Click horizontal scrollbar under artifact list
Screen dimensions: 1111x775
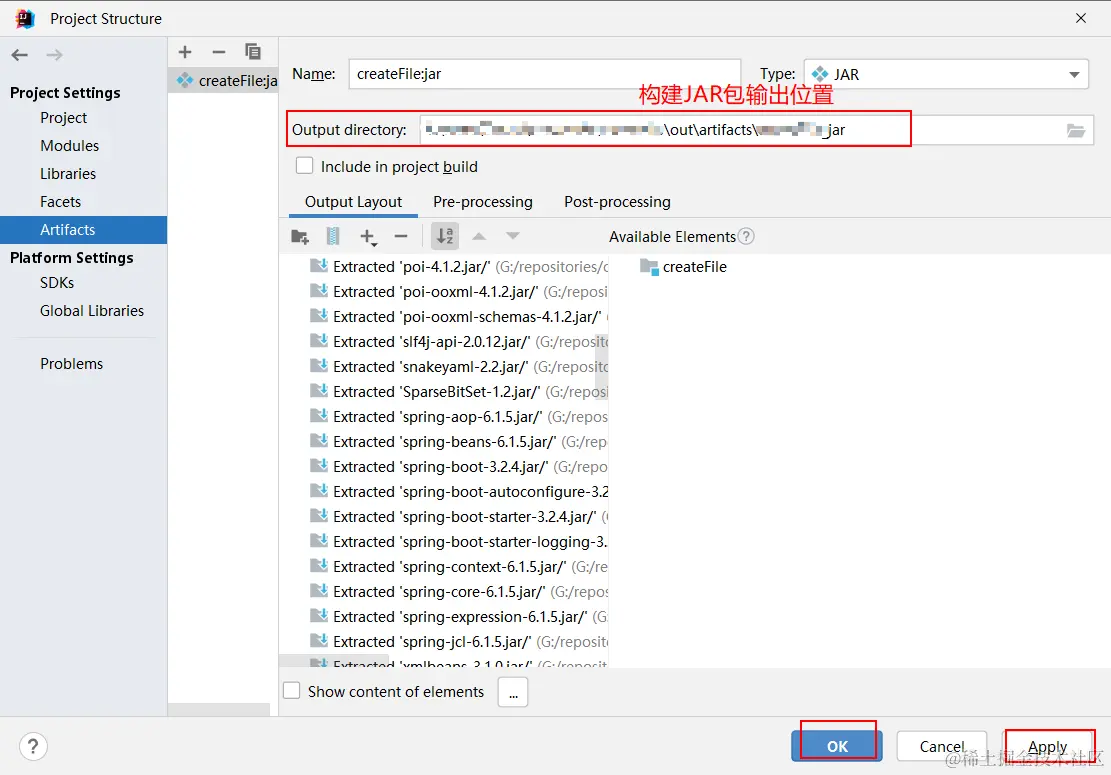[x=219, y=709]
